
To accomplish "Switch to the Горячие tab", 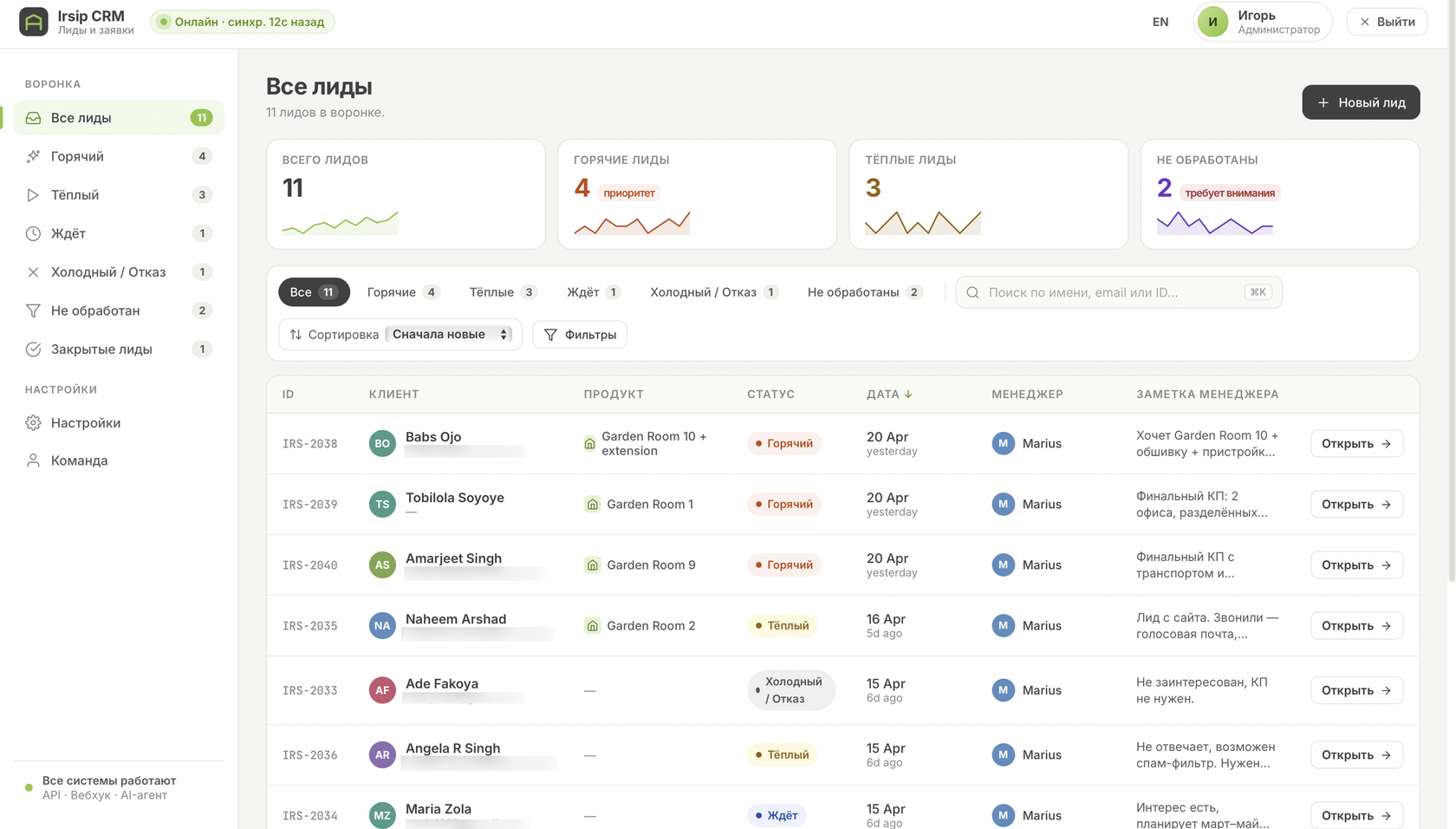I will 403,292.
